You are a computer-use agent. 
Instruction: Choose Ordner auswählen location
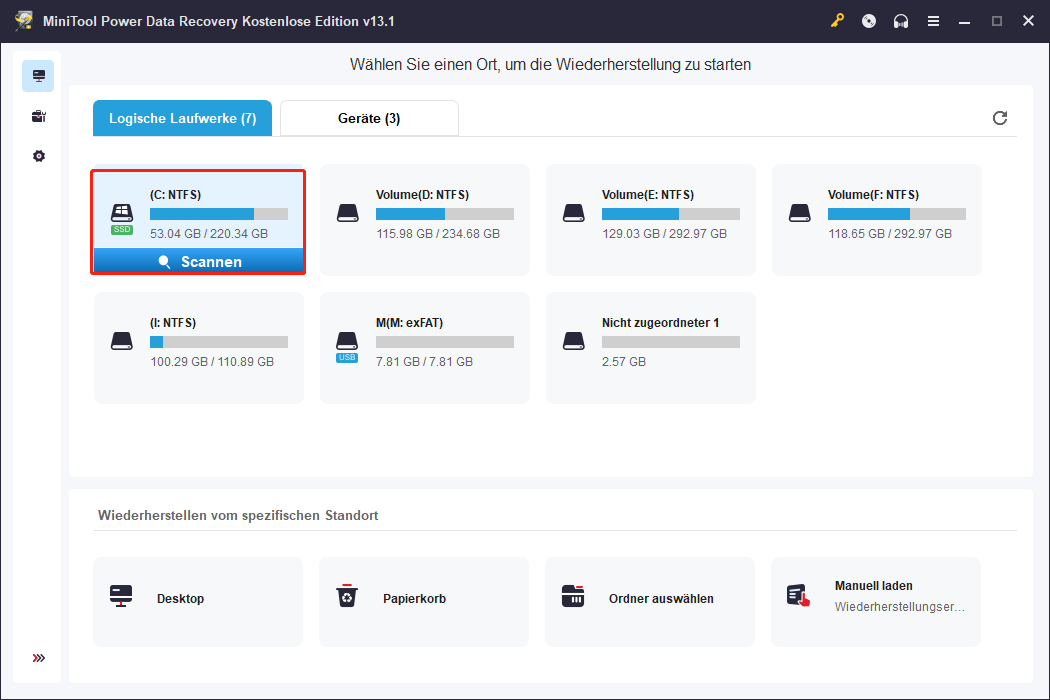[650, 602]
